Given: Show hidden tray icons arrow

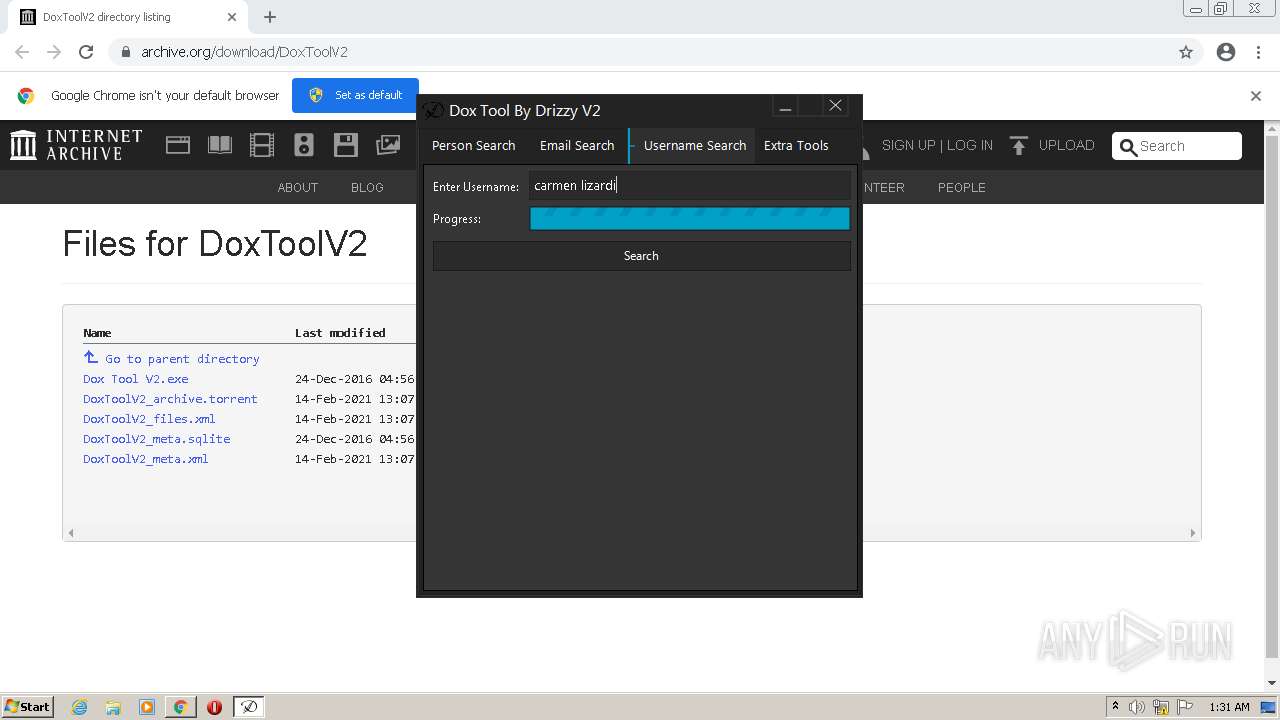Looking at the screenshot, I should click(1115, 707).
